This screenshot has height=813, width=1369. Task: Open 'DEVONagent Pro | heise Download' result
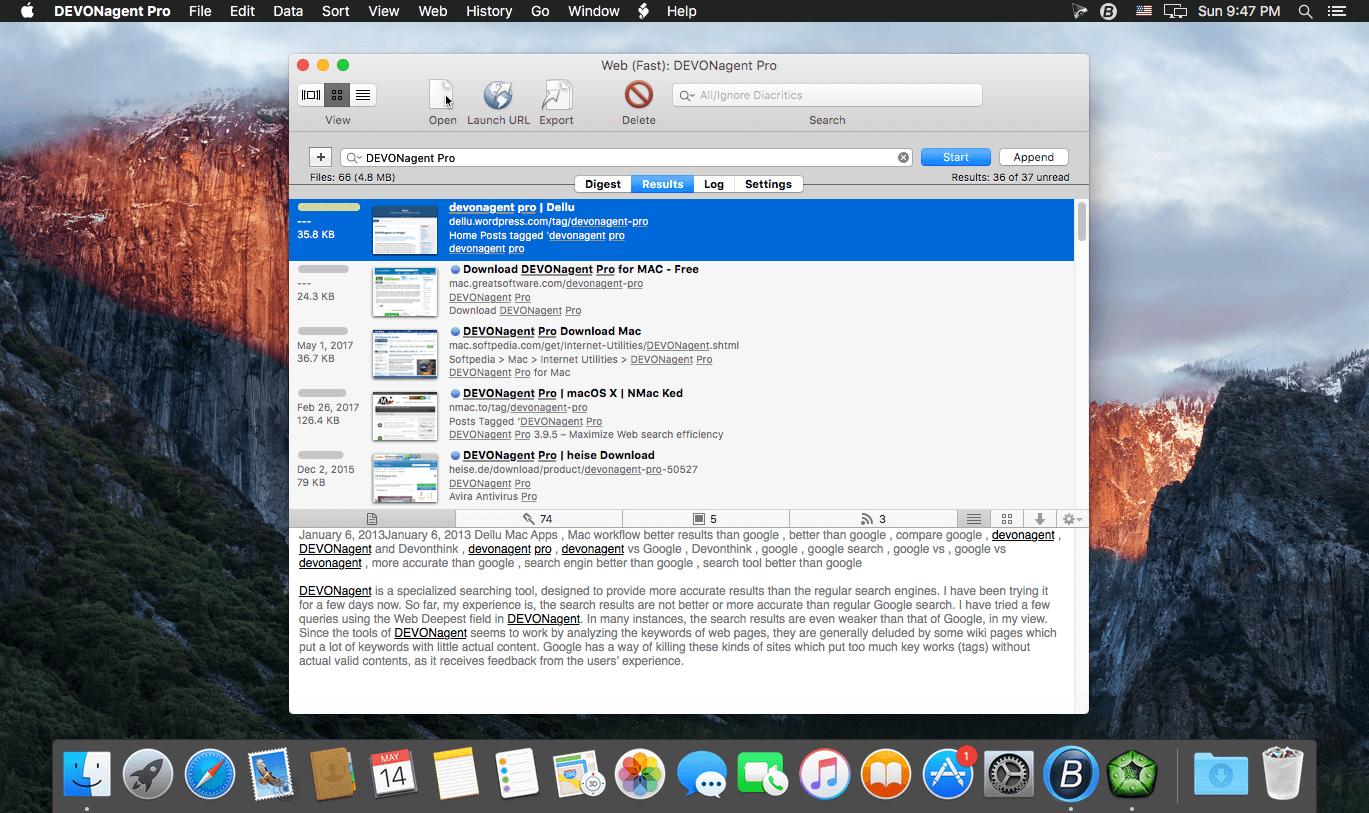click(x=681, y=478)
